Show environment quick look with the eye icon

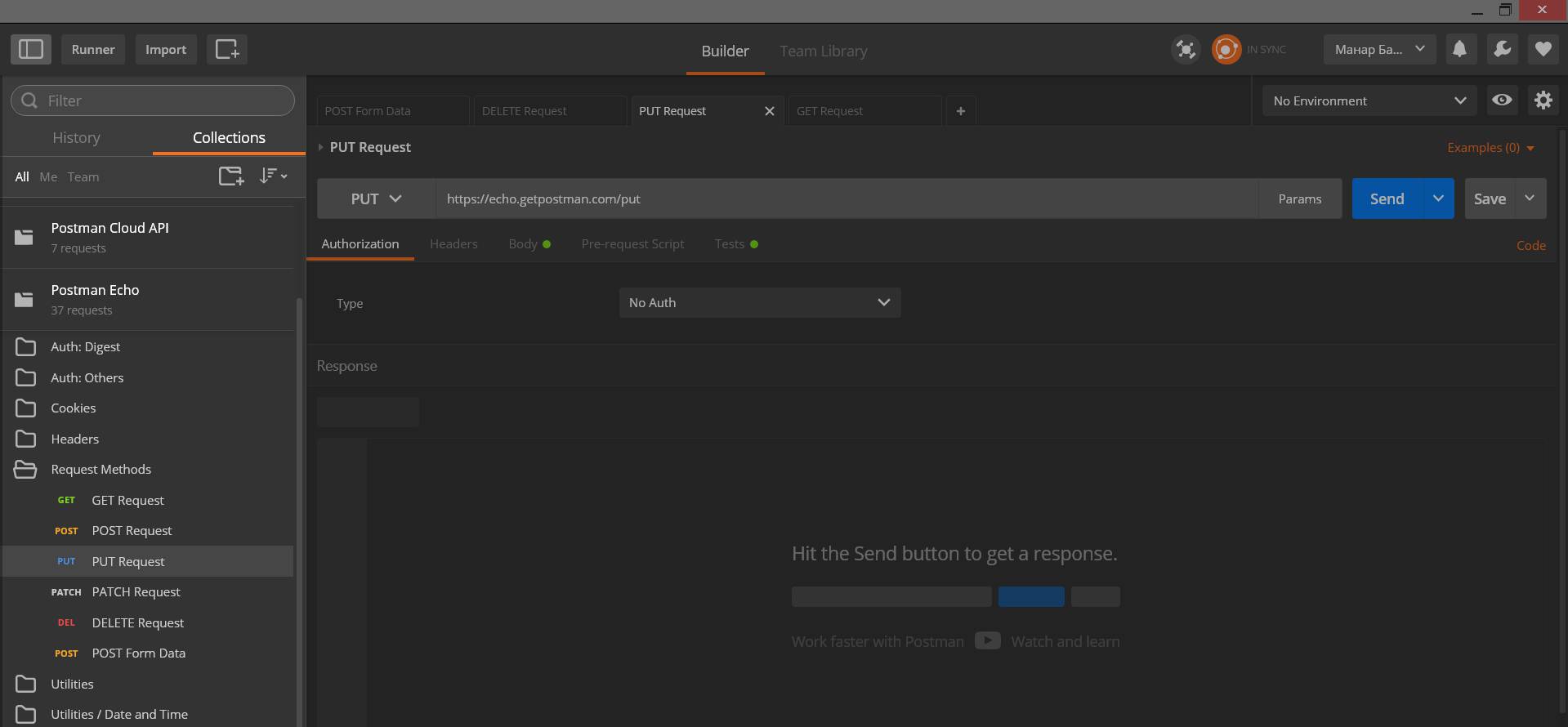tap(1502, 100)
